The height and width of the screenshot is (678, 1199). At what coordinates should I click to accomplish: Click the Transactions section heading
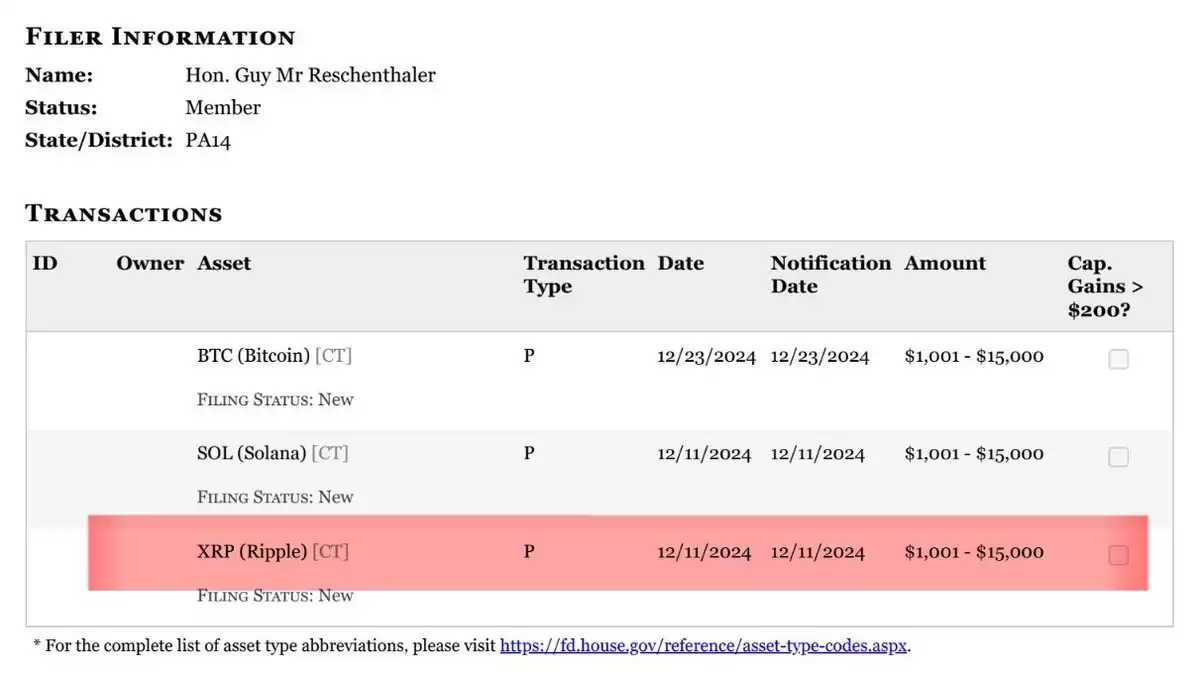click(x=124, y=213)
